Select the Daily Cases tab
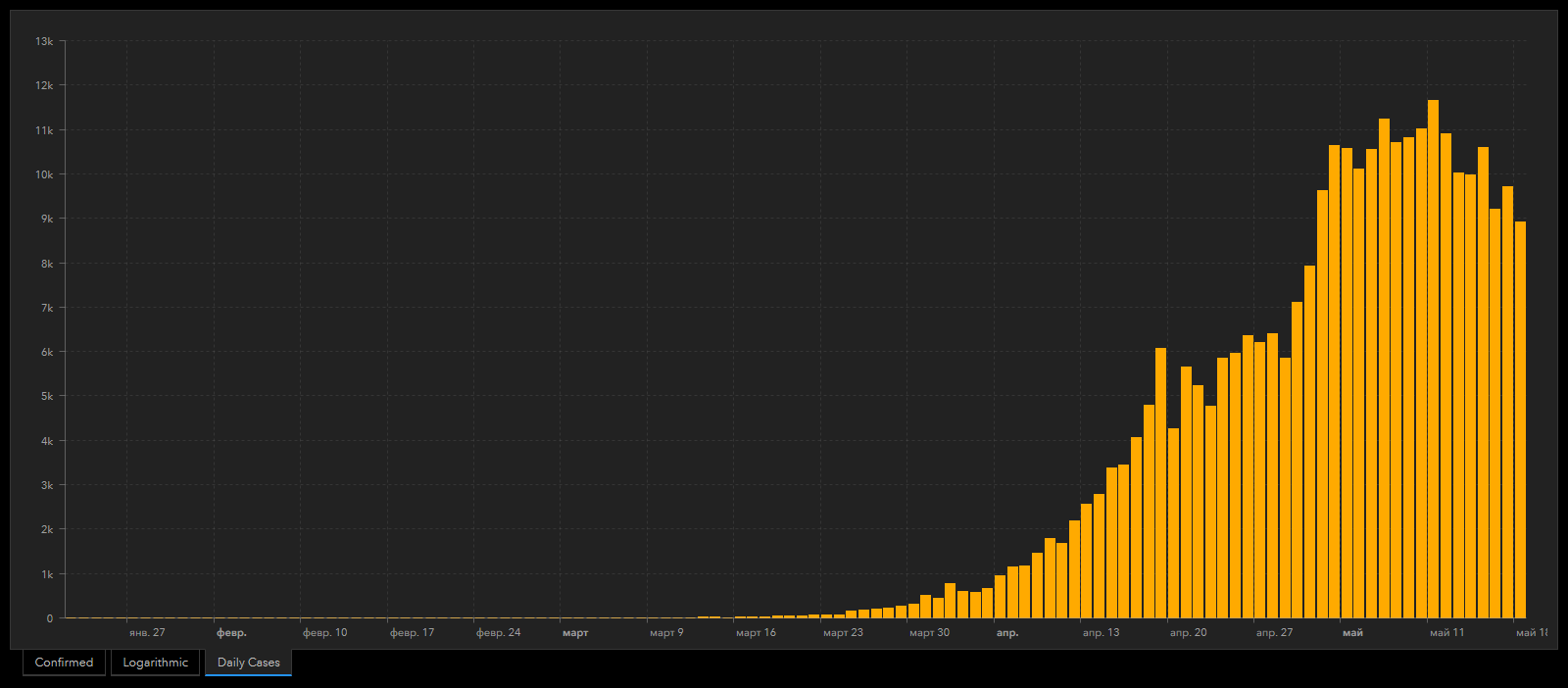The height and width of the screenshot is (688, 1568). click(248, 663)
